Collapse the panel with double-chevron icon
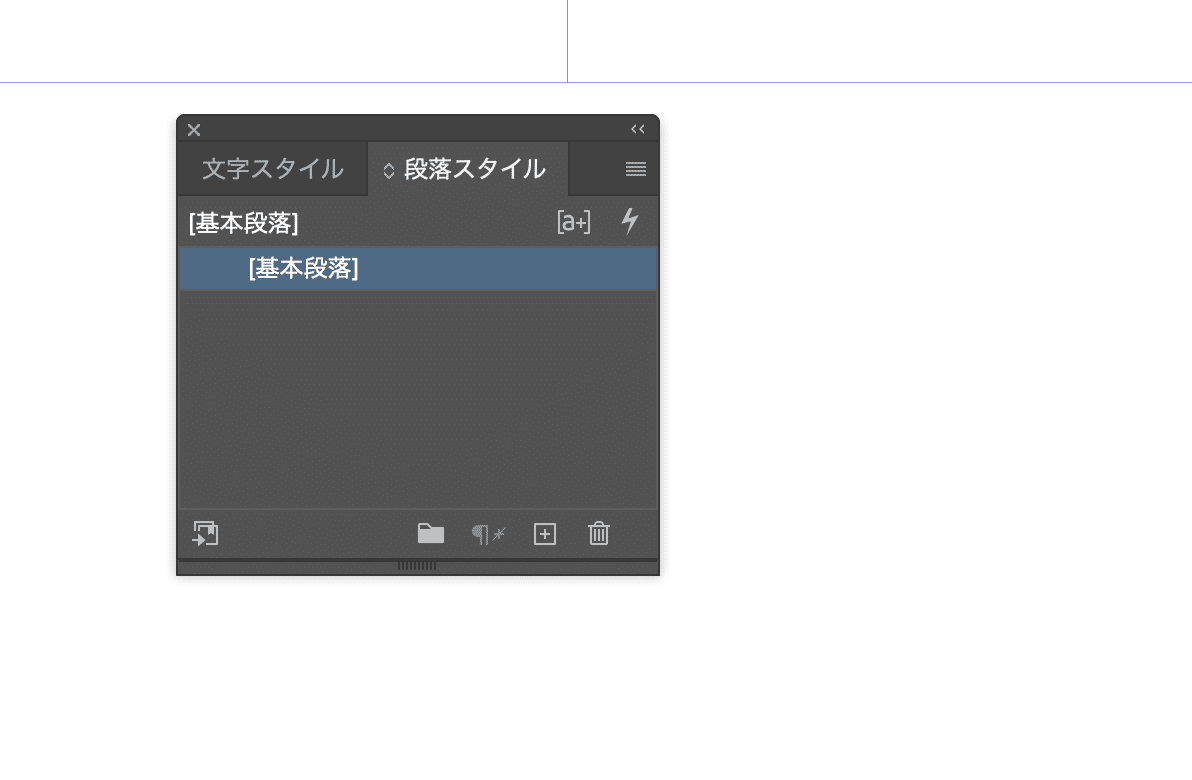 click(637, 129)
